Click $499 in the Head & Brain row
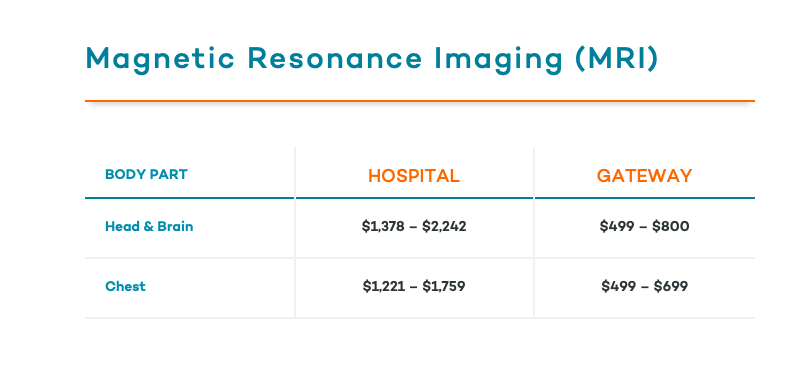 (617, 226)
